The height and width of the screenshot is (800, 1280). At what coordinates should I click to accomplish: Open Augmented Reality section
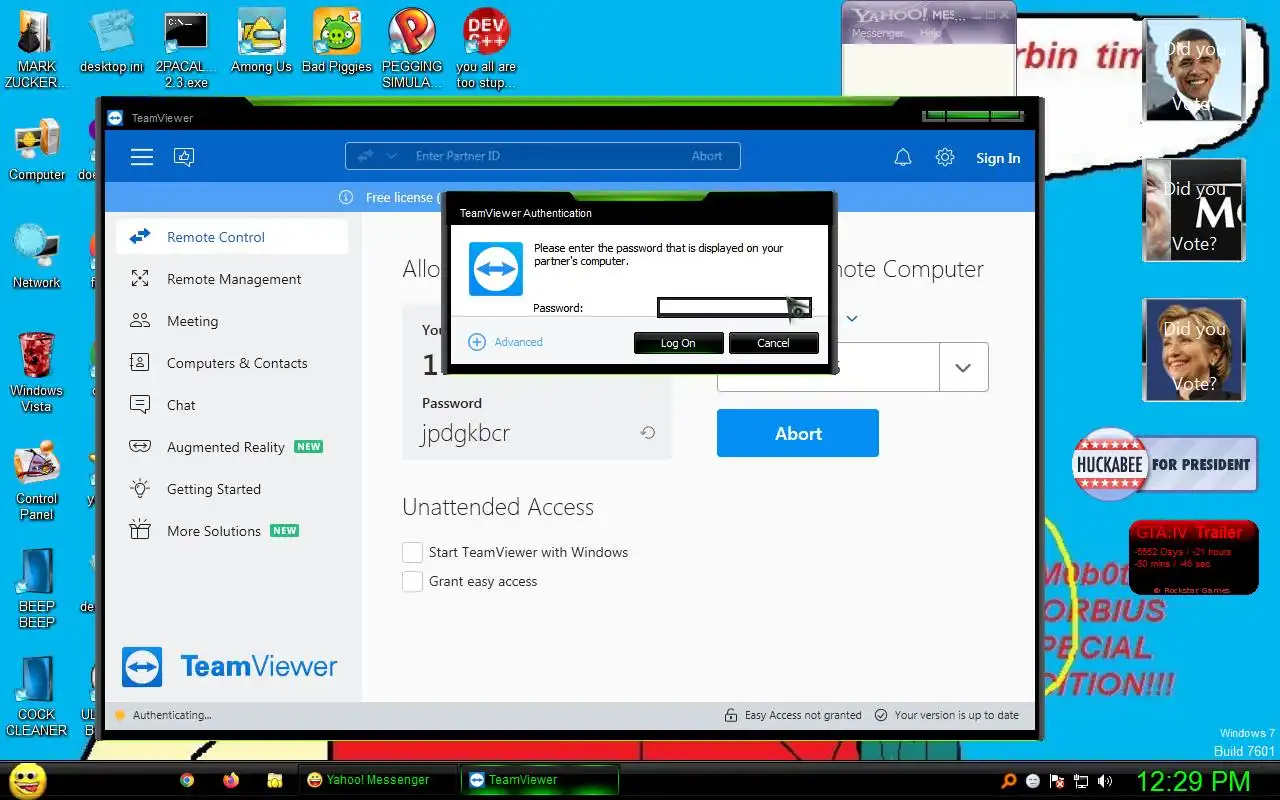coord(232,447)
